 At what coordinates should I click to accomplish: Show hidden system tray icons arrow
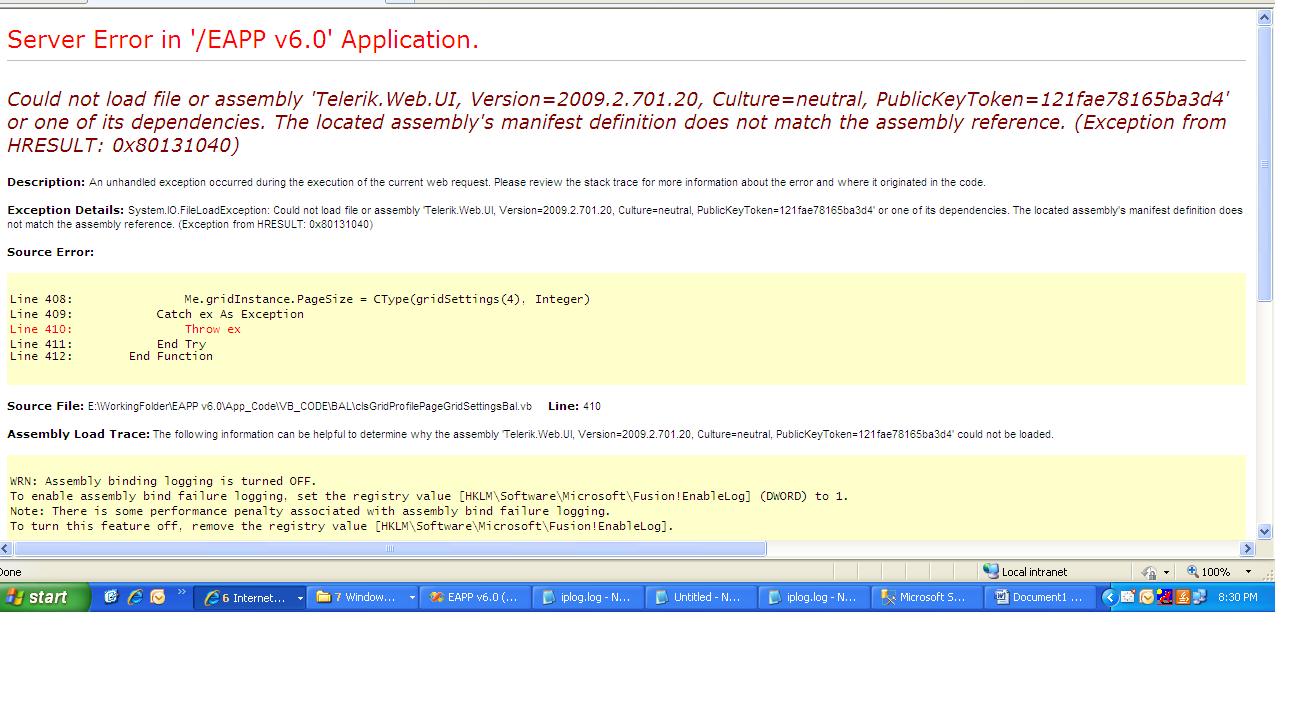1109,597
